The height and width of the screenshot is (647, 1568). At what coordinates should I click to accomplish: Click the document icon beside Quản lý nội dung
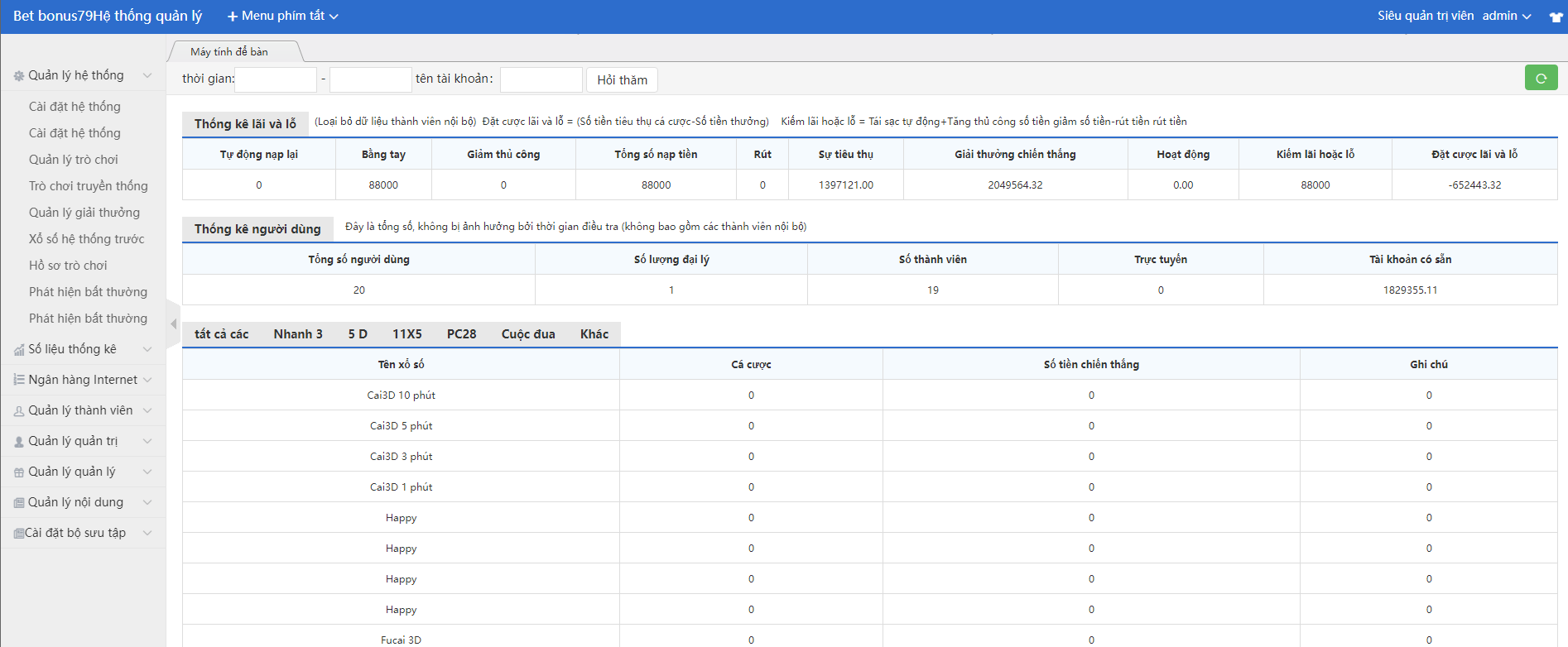18,503
